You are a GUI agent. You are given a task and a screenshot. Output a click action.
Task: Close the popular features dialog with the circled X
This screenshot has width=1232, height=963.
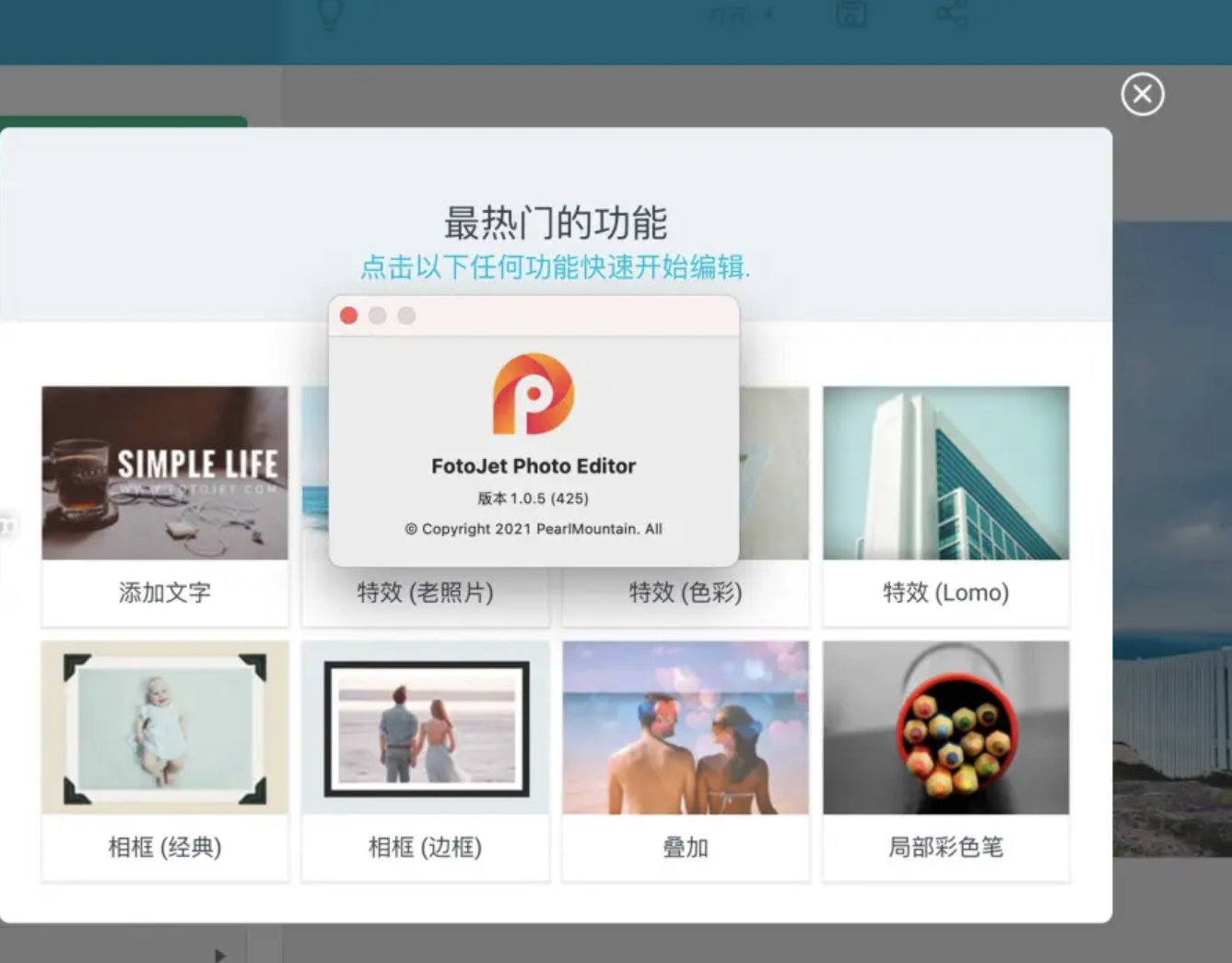pyautogui.click(x=1143, y=94)
